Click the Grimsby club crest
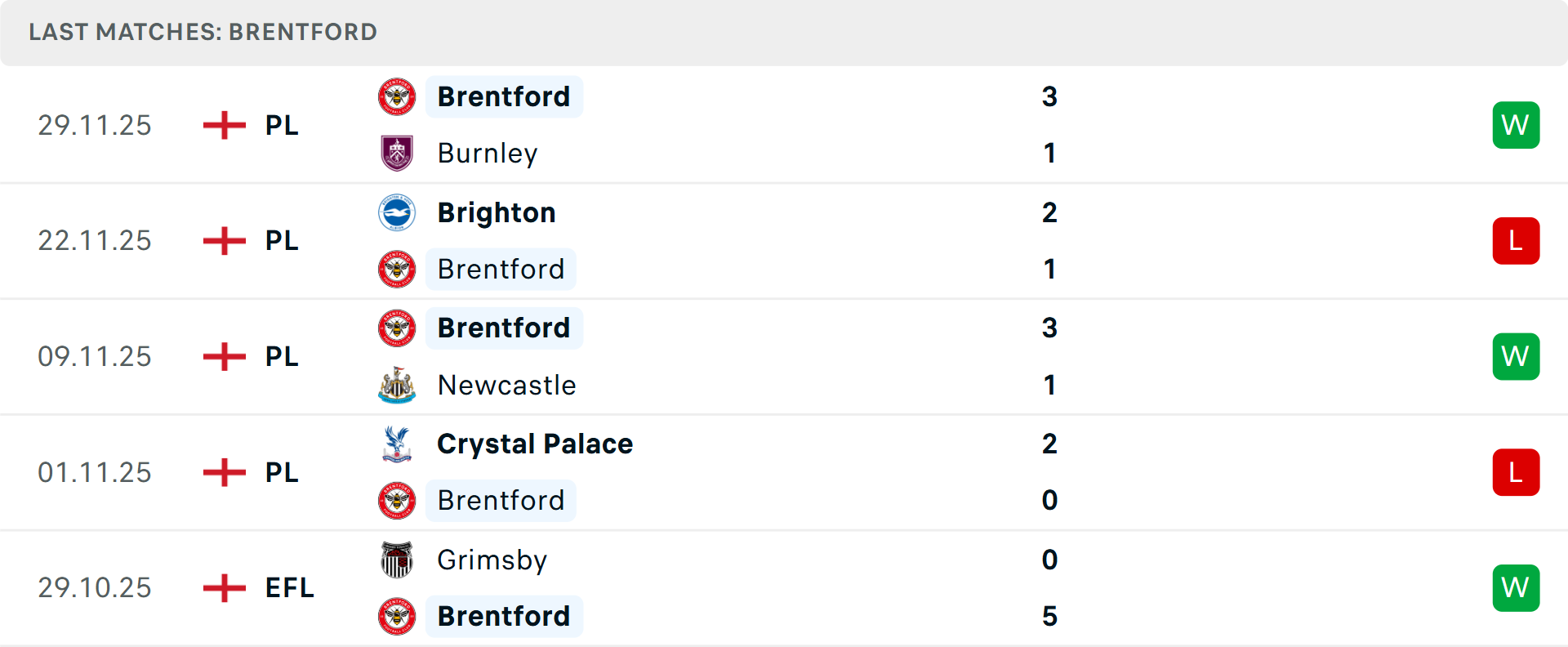1568x647 pixels. click(x=397, y=560)
